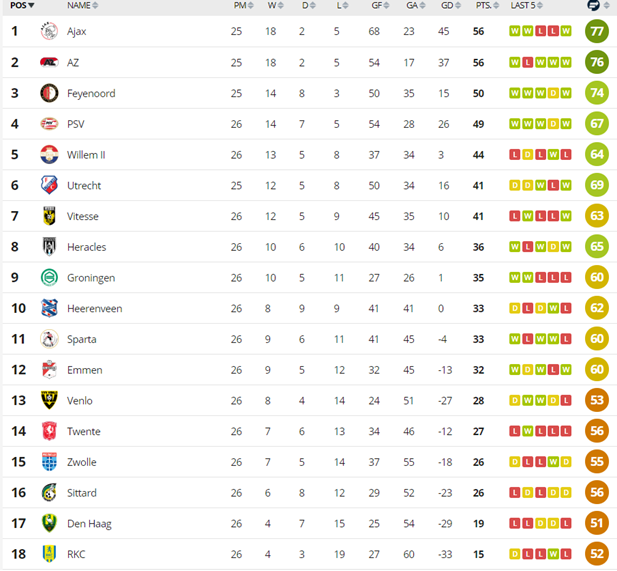
Task: Click the Ajax club crest
Action: pos(49,31)
